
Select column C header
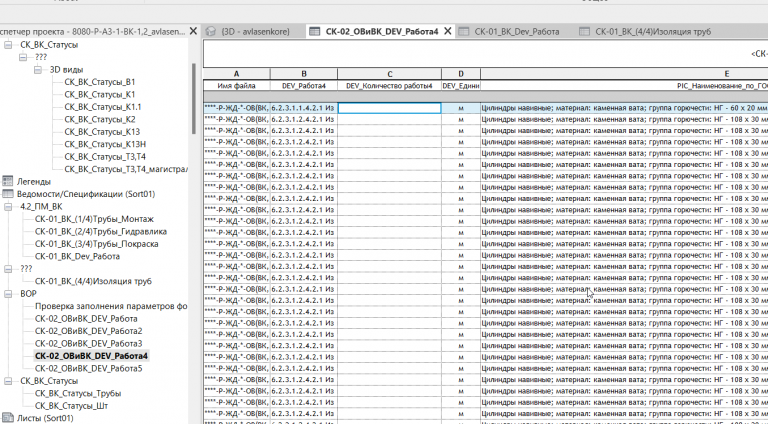pyautogui.click(x=389, y=74)
